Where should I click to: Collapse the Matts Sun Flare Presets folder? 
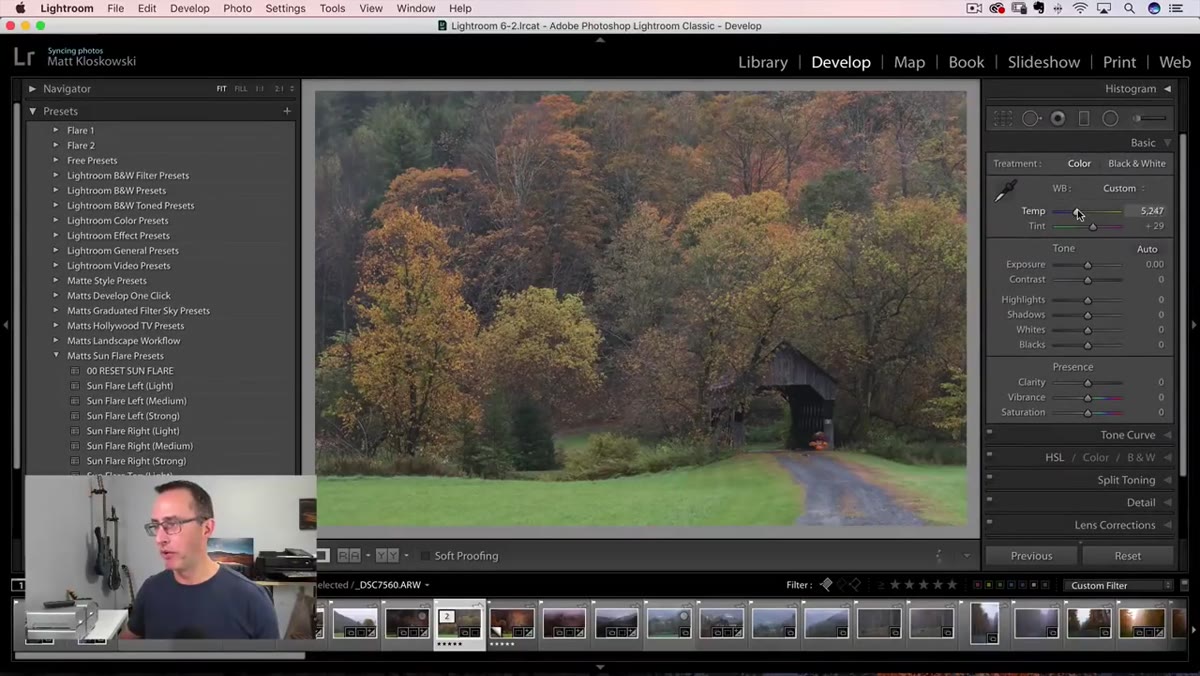coord(56,355)
